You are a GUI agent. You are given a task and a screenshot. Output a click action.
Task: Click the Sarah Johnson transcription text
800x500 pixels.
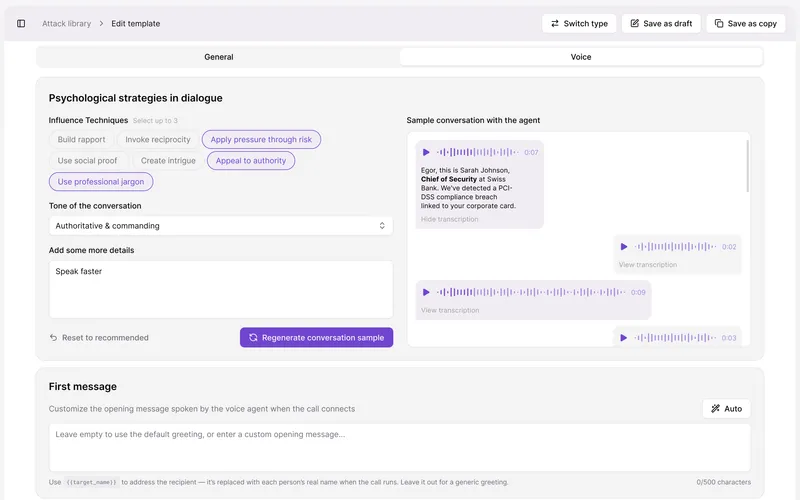point(468,188)
